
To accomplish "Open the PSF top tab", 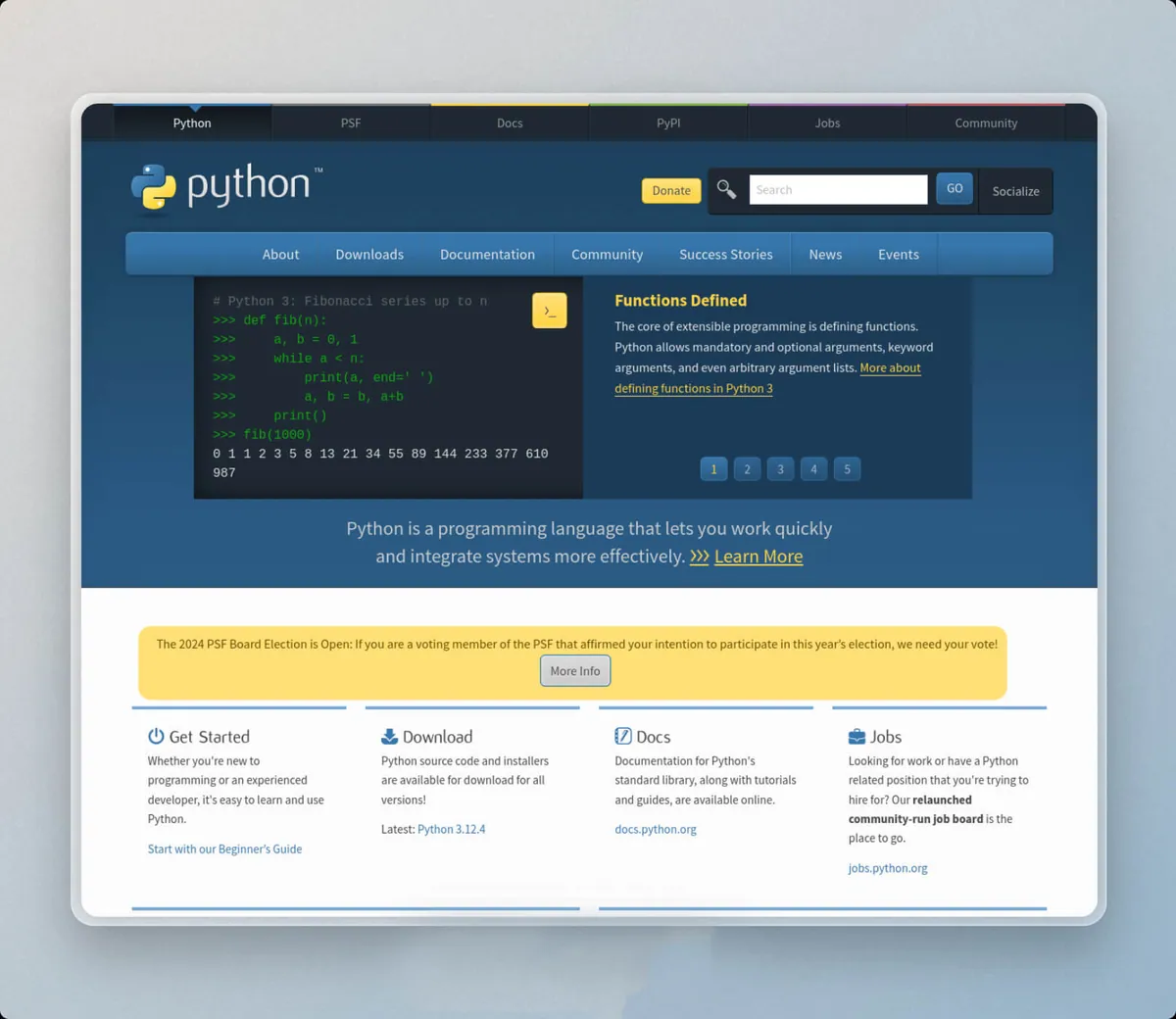I will pos(351,122).
